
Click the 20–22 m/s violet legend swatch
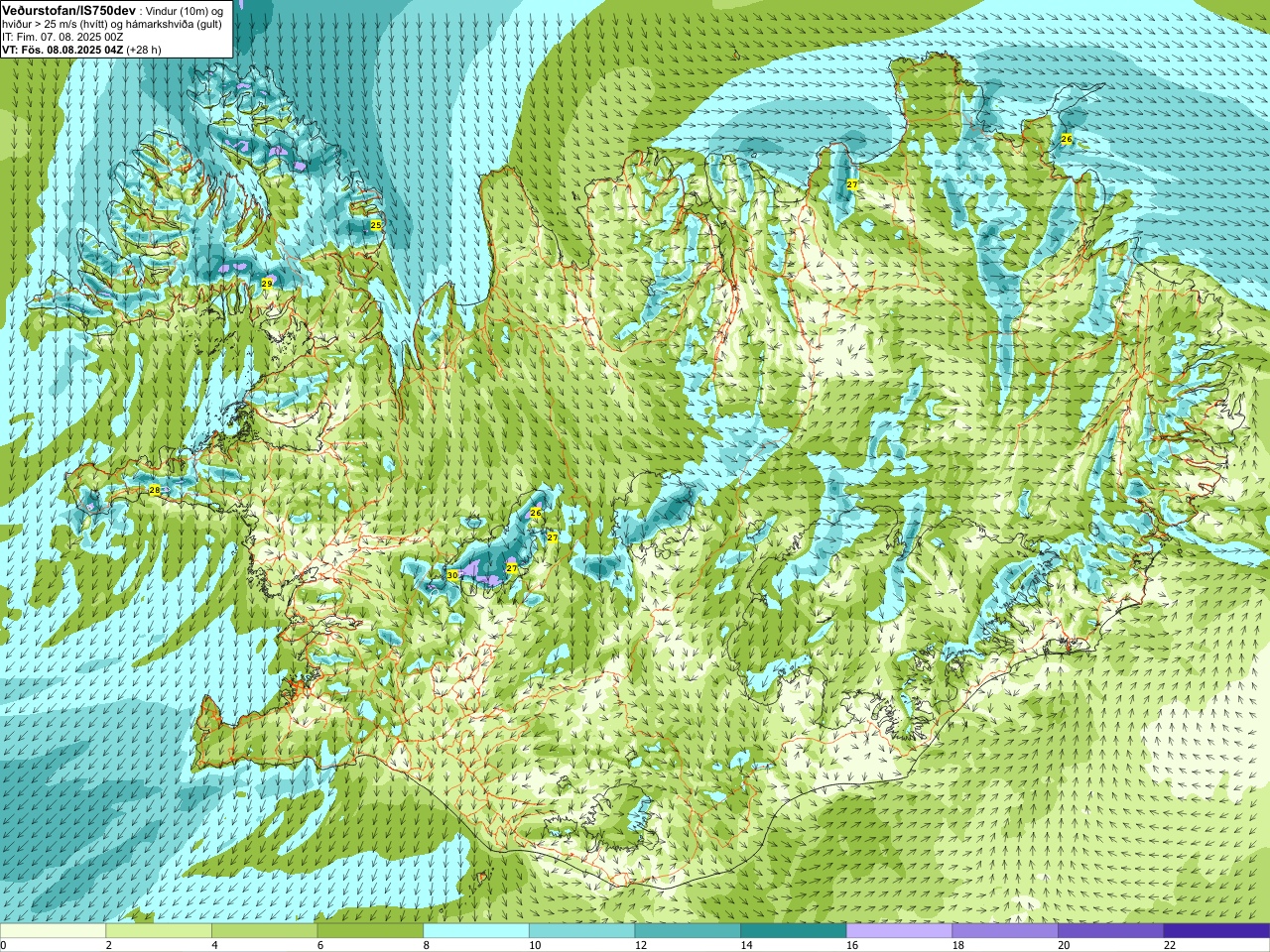pyautogui.click(x=1110, y=931)
